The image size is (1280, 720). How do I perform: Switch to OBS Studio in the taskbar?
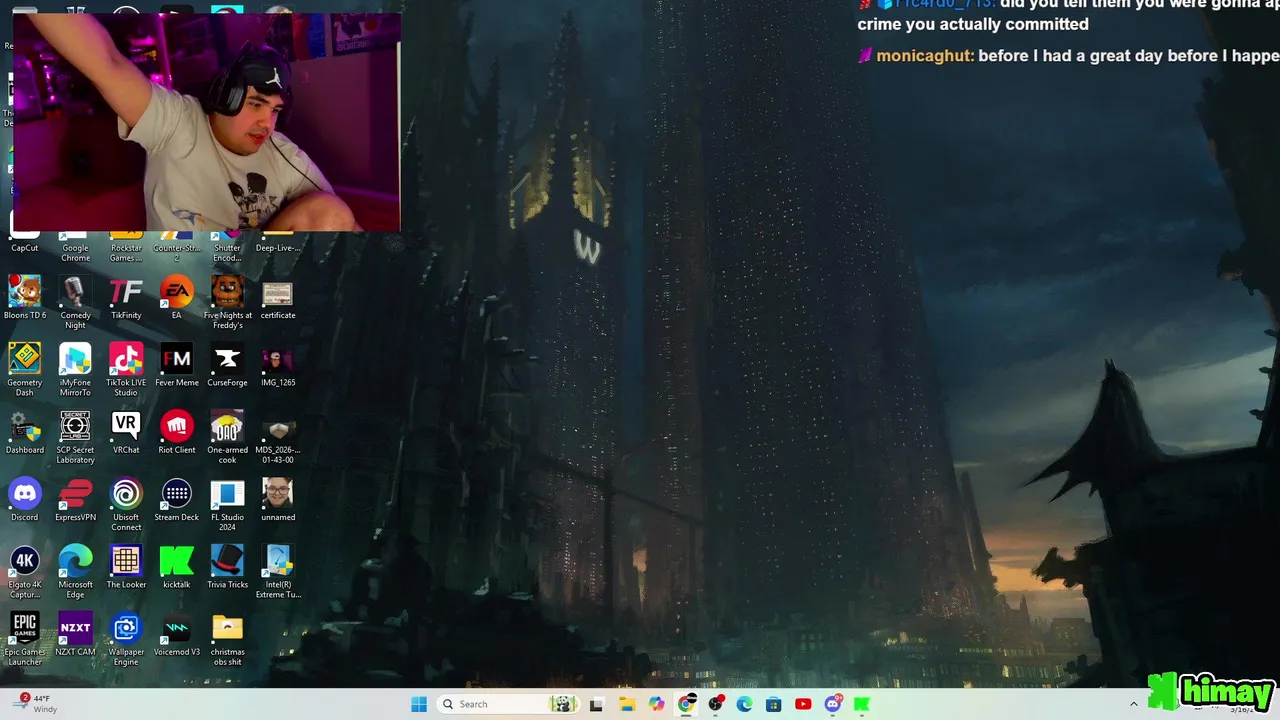pyautogui.click(x=715, y=704)
